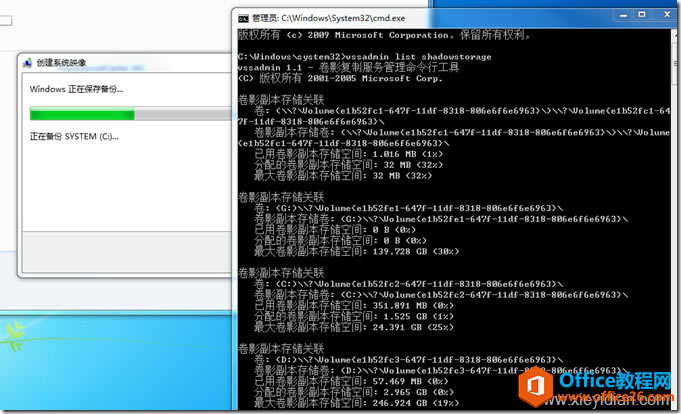Screen dimensions: 681x414
Task: Click the '351.891 MB (0%)' used value
Action: click(413, 305)
